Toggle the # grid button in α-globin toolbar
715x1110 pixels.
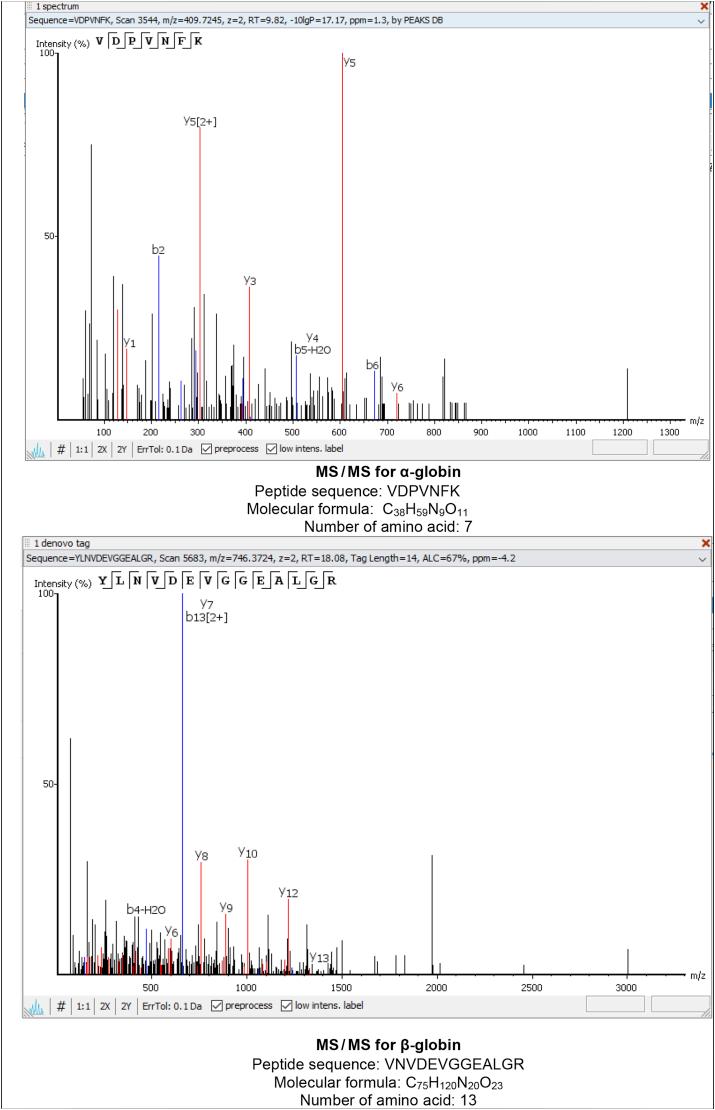pos(61,449)
